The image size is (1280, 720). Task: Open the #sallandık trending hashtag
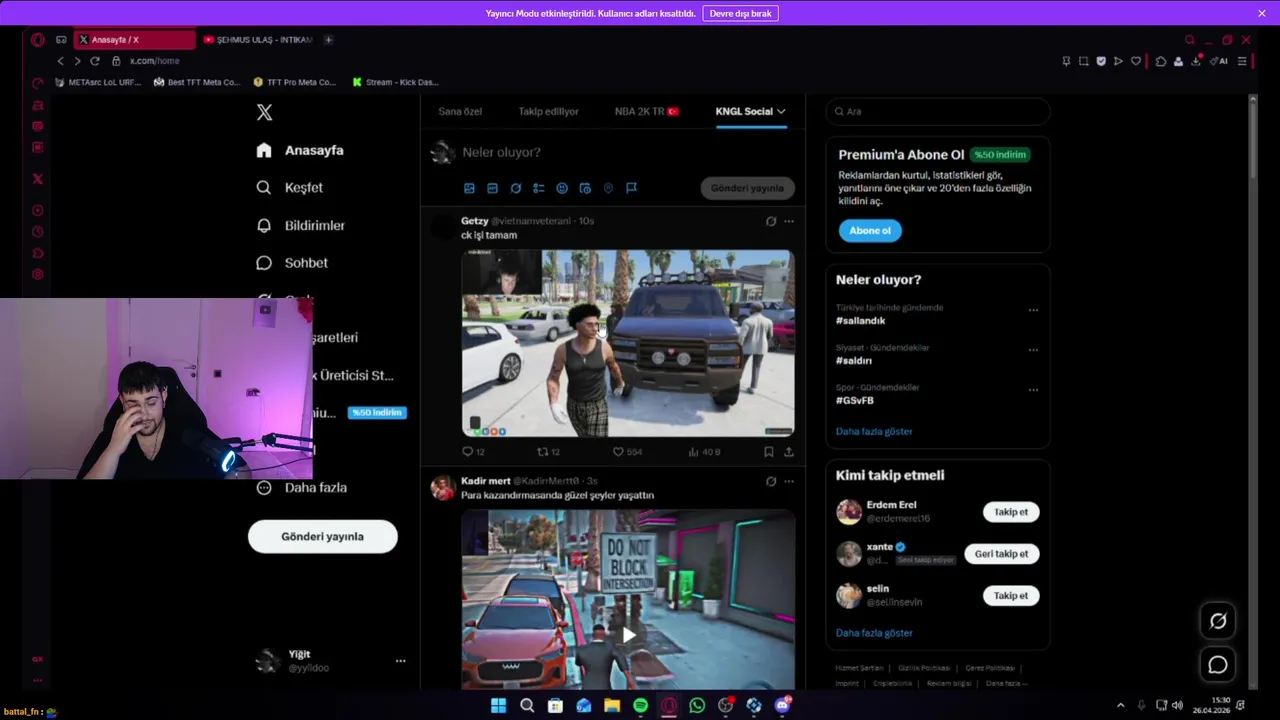pyautogui.click(x=861, y=321)
